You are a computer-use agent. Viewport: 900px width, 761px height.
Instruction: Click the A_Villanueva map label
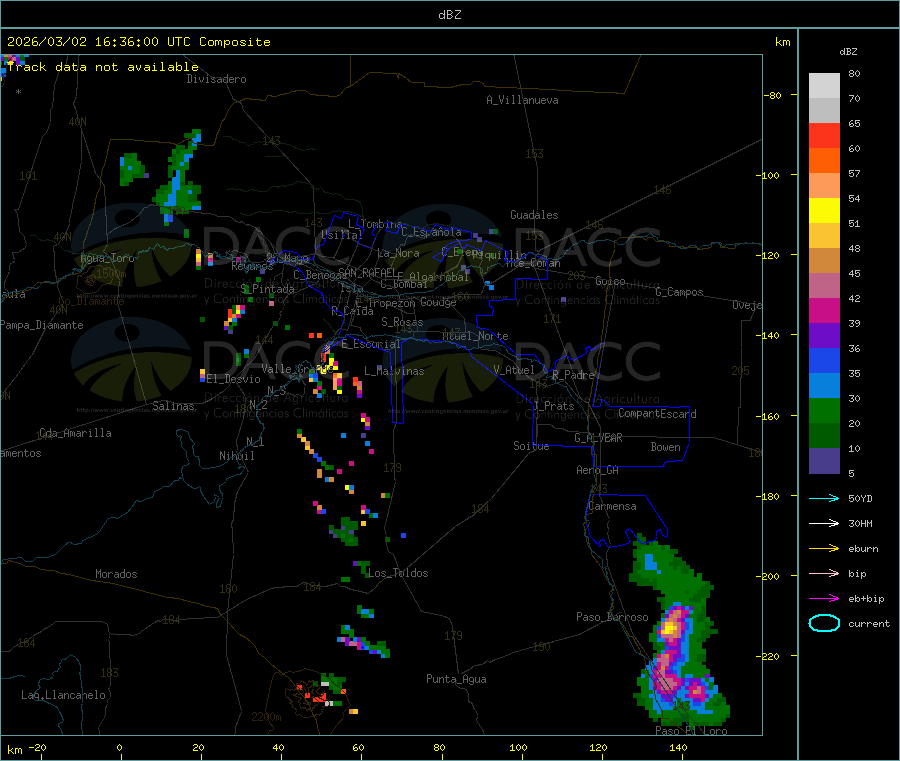pyautogui.click(x=522, y=100)
